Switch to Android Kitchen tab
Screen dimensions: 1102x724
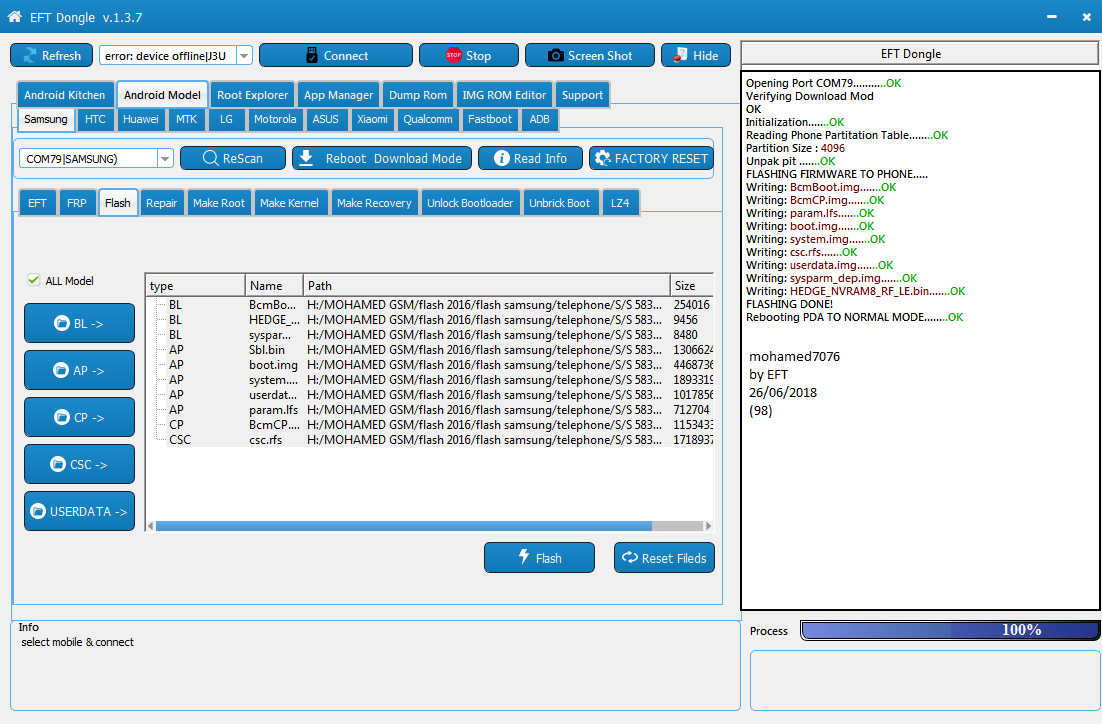tap(65, 95)
